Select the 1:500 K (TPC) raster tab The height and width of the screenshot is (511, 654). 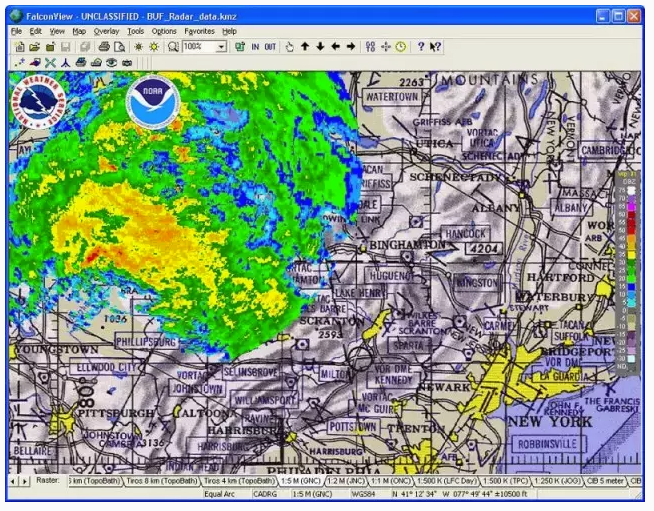click(506, 481)
